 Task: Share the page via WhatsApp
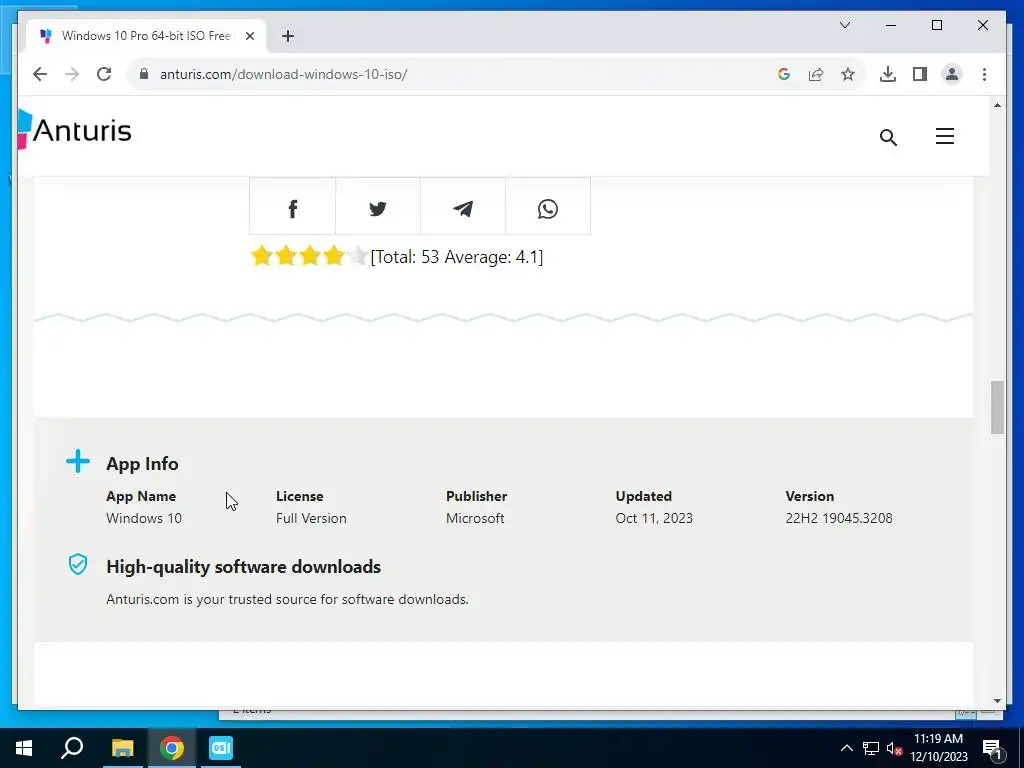click(548, 207)
